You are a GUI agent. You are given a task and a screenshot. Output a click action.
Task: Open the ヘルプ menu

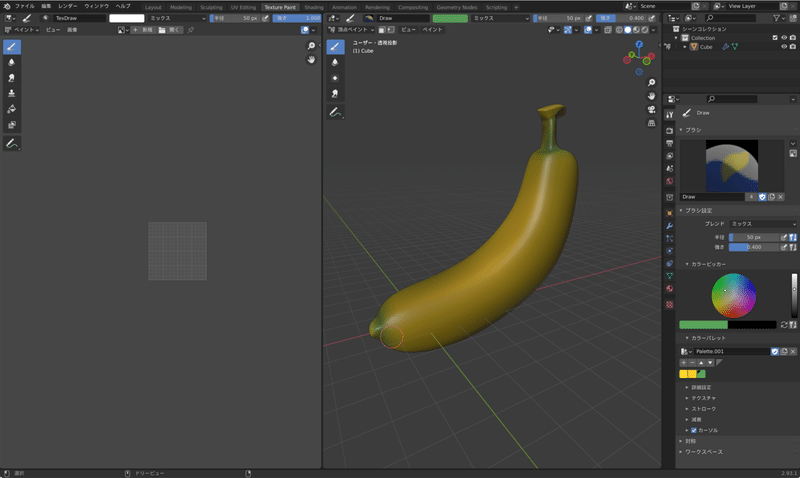point(123,6)
